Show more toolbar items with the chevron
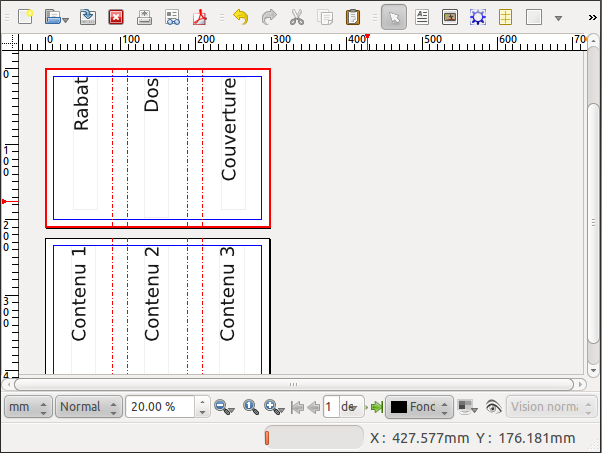The image size is (602, 453). coord(592,18)
